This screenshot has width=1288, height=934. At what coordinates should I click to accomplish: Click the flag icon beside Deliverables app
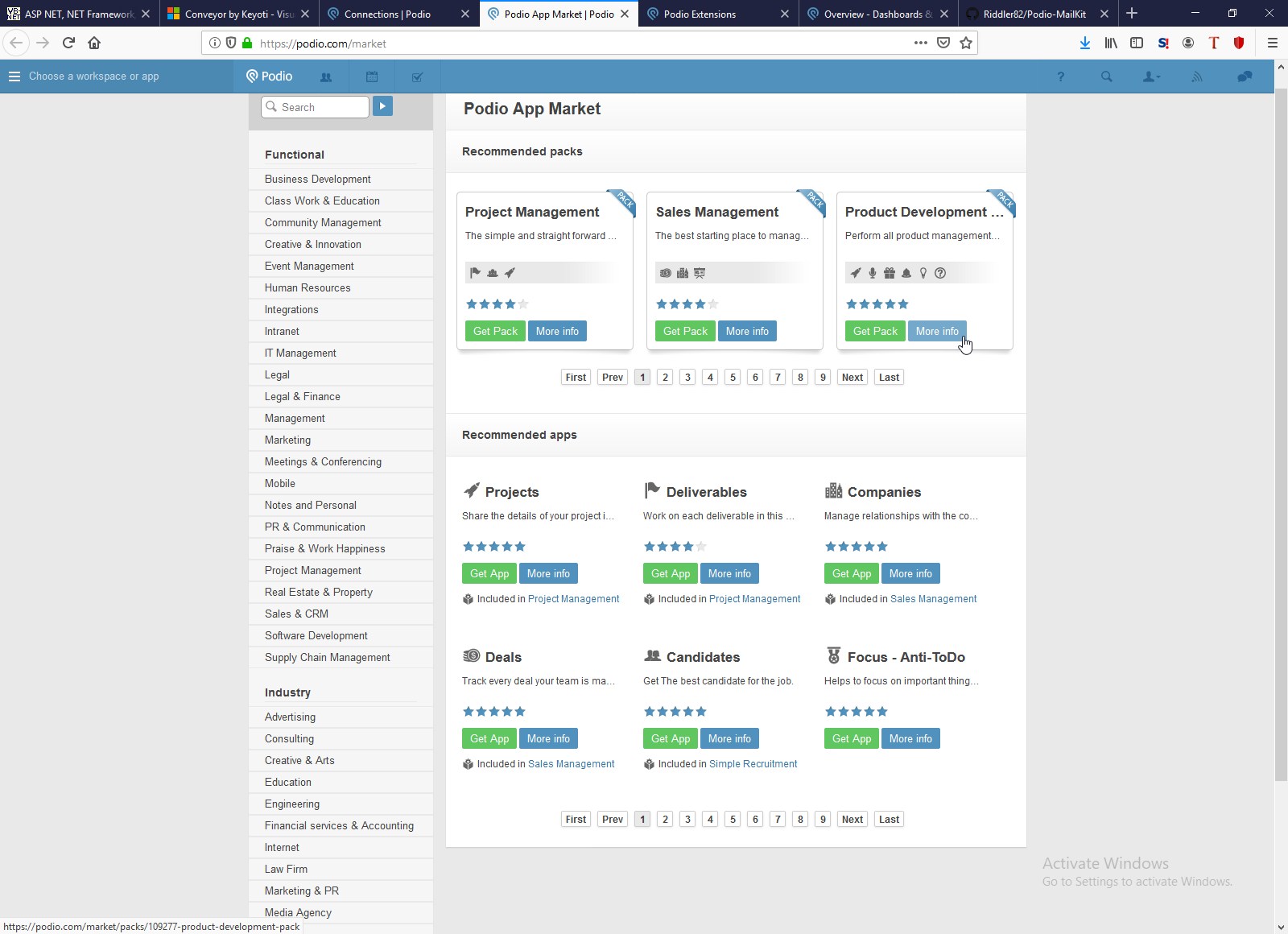tap(652, 490)
